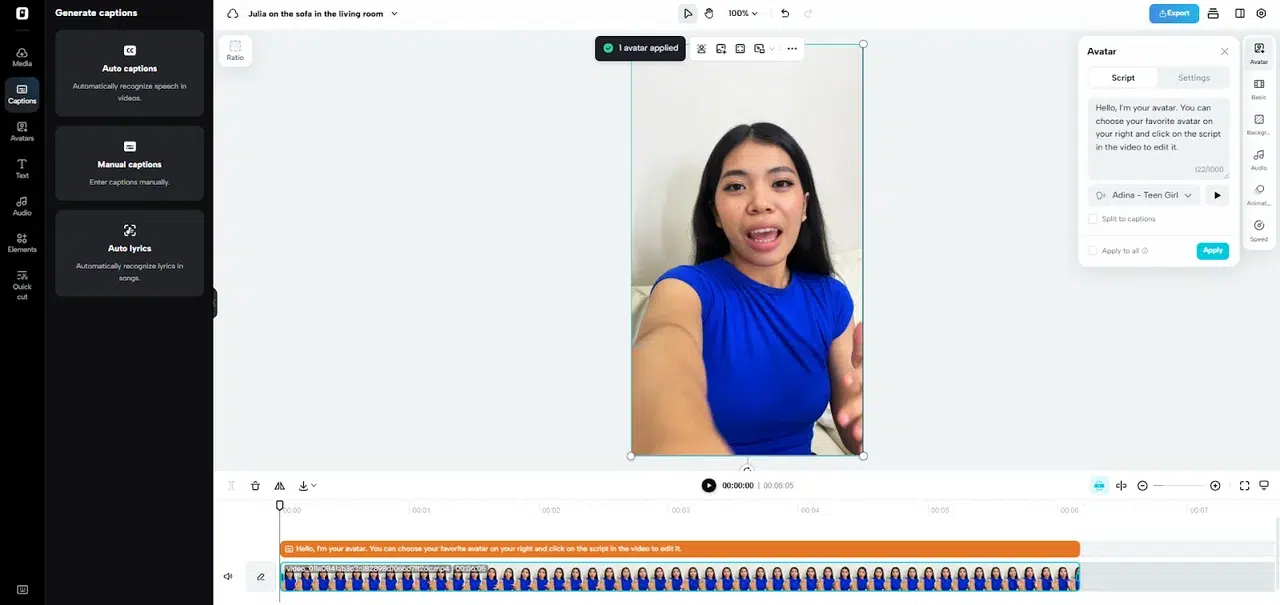Click the Export button
1280x605 pixels.
[1174, 13]
